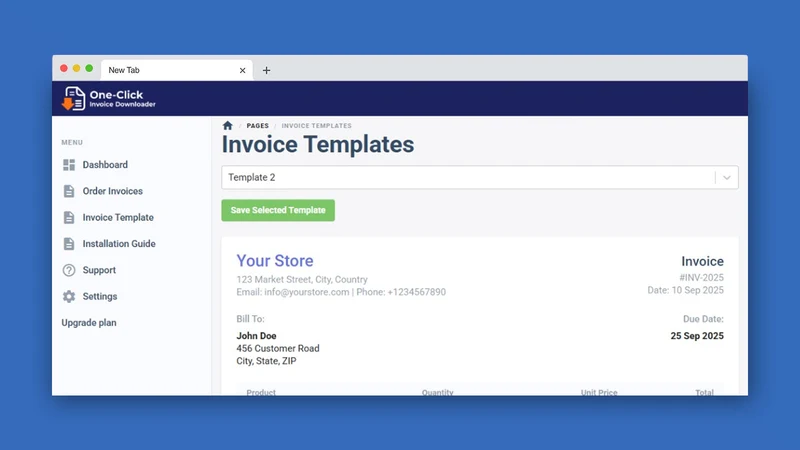This screenshot has width=800, height=450.
Task: Click the Invoice Templates page heading
Action: 318,144
